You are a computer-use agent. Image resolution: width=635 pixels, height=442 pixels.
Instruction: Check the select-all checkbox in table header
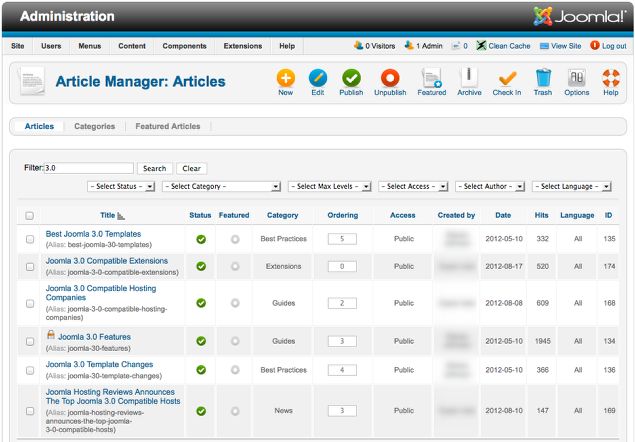[30, 216]
